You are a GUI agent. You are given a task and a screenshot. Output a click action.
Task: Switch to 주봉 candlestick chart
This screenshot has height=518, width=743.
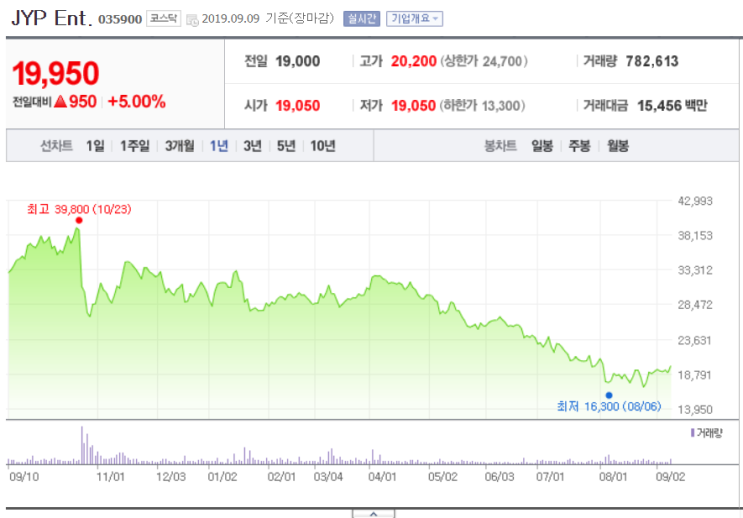click(x=580, y=146)
